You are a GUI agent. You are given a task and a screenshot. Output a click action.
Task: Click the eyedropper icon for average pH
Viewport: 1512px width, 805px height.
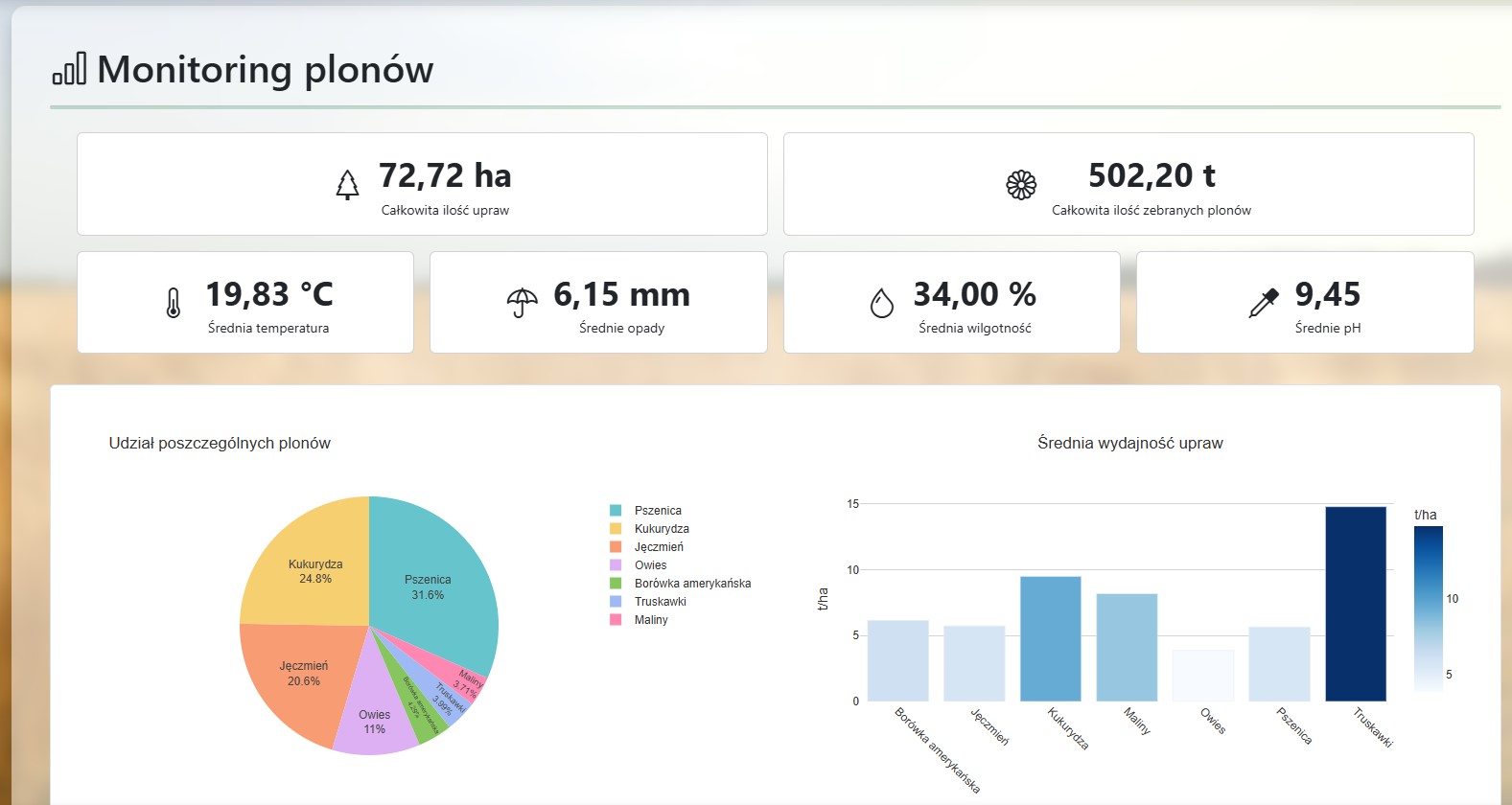(x=1263, y=303)
